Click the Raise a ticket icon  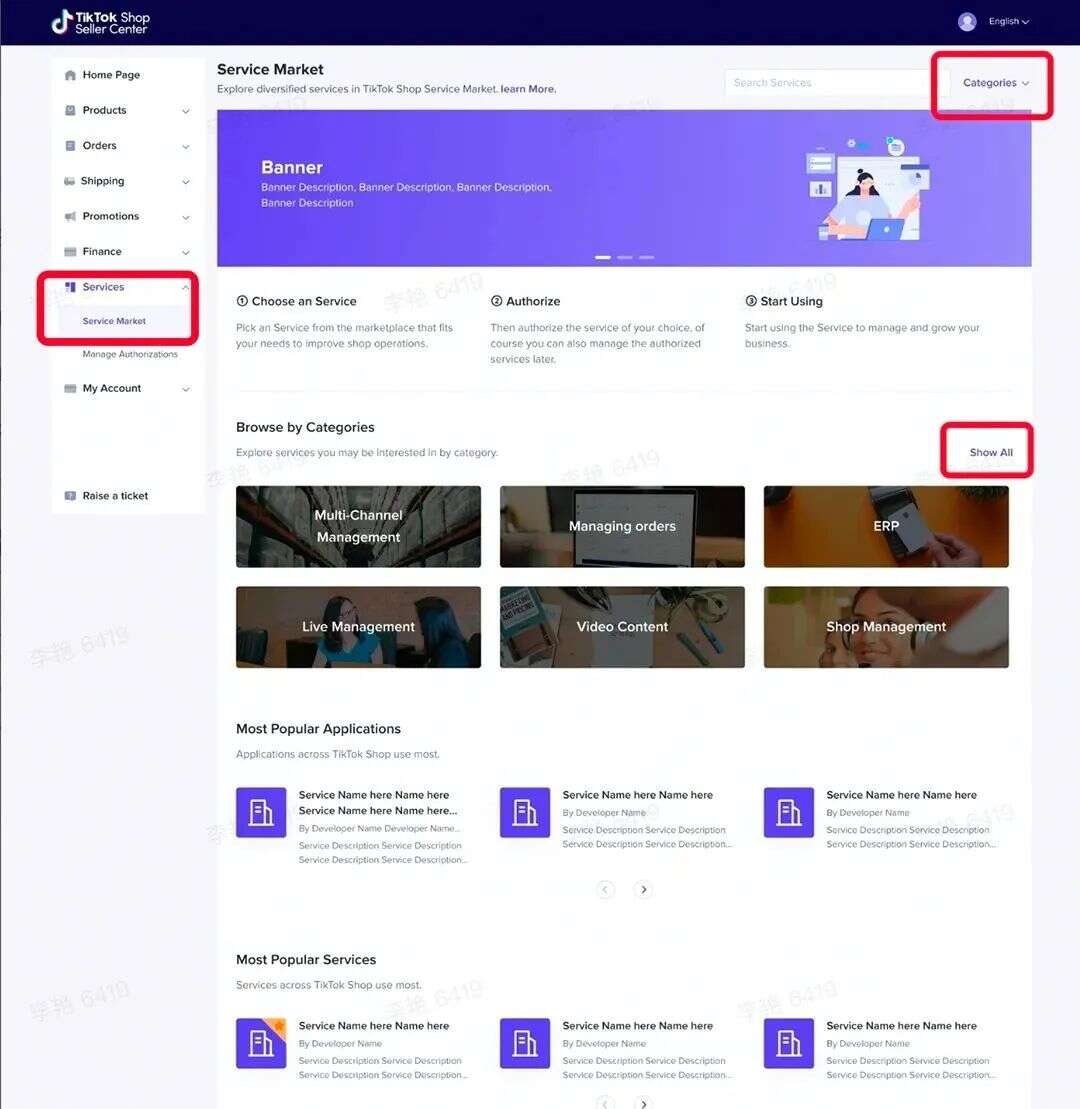70,495
